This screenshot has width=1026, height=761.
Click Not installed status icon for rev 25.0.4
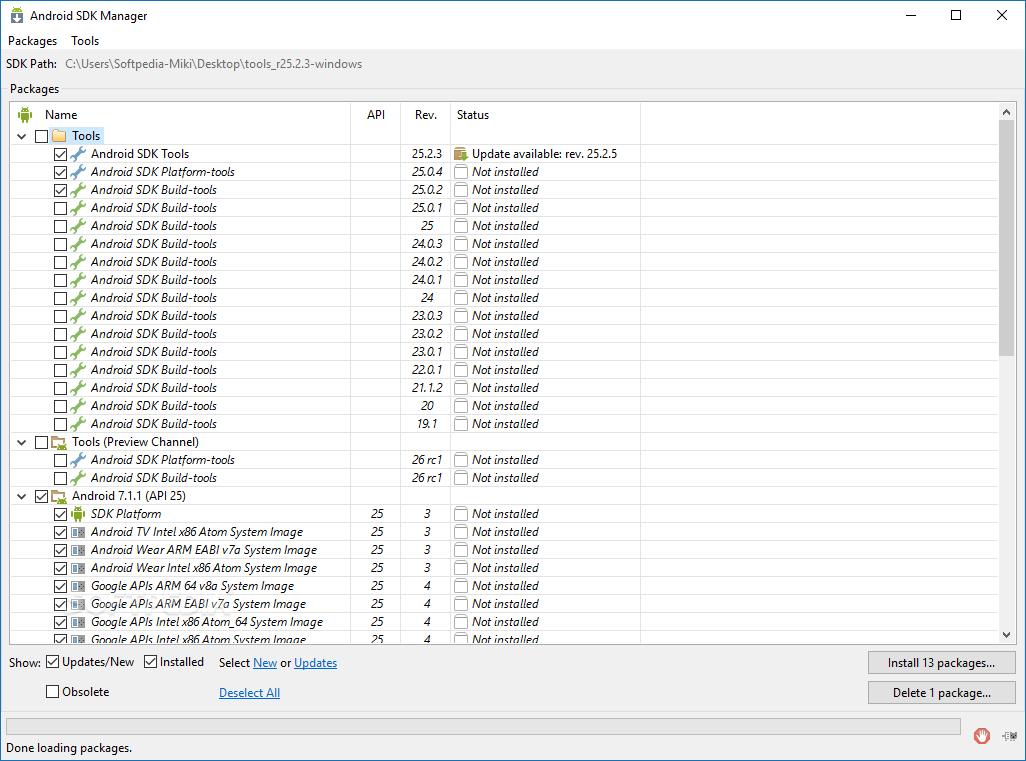(461, 172)
